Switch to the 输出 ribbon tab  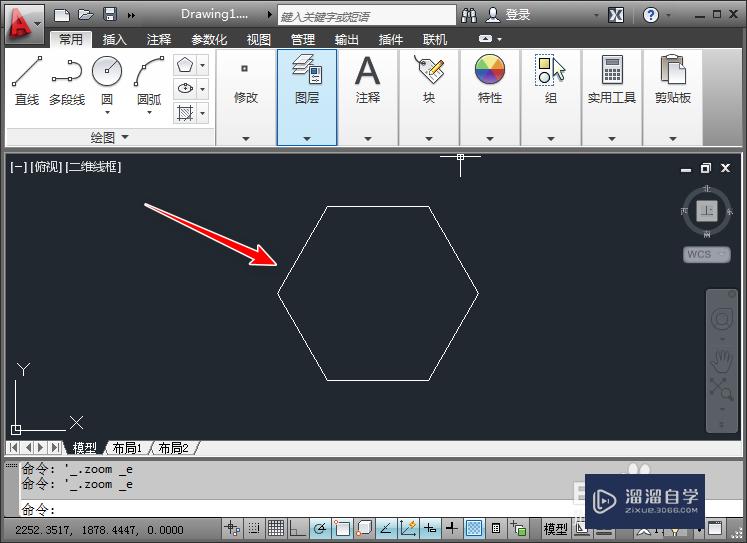click(x=346, y=40)
